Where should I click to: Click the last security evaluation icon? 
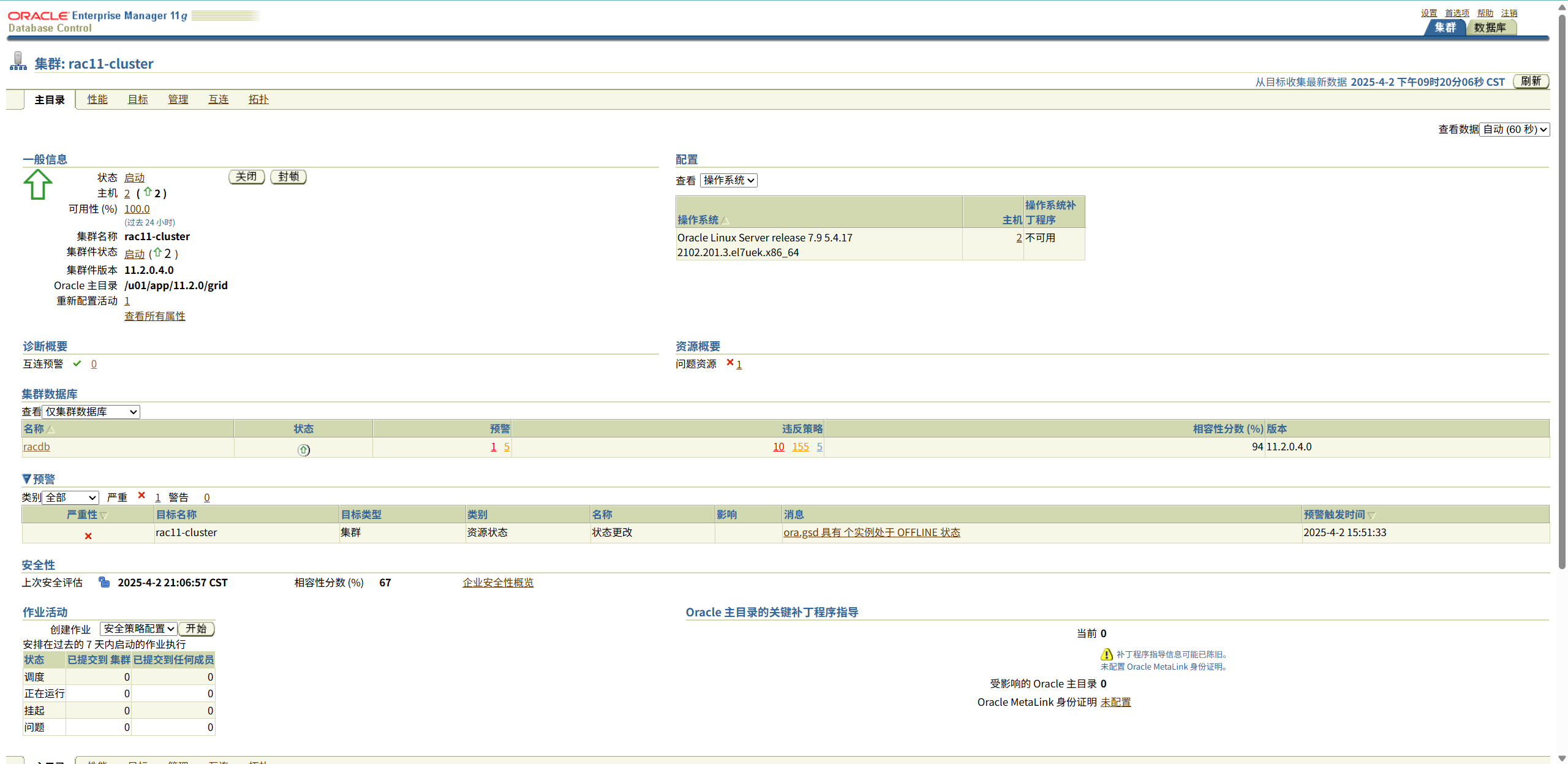tap(104, 582)
